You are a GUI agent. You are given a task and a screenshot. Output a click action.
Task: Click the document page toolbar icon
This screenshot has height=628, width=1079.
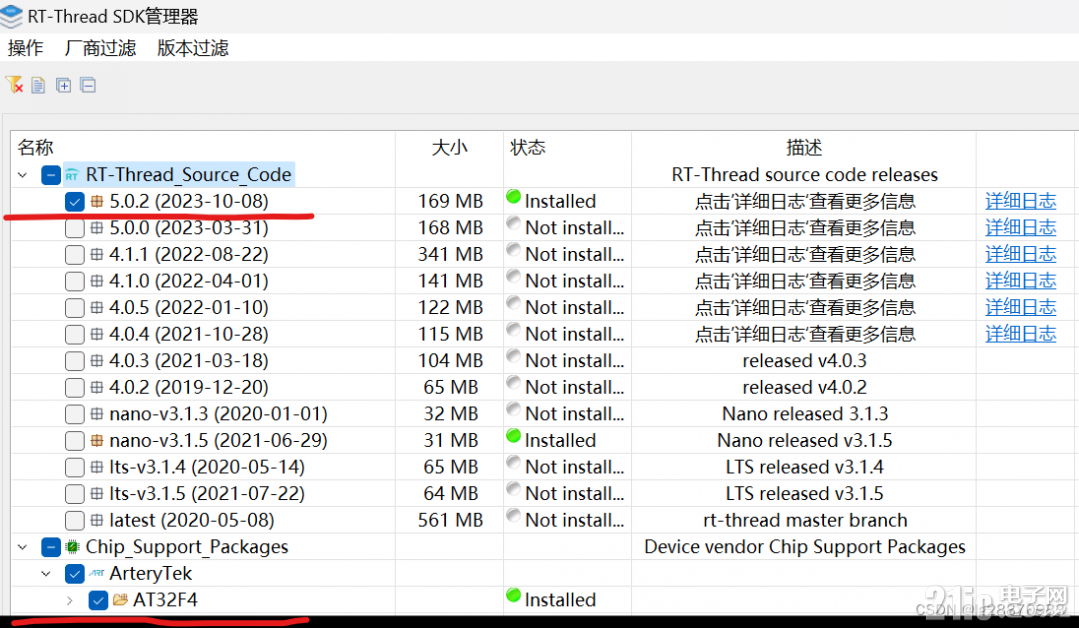[39, 85]
